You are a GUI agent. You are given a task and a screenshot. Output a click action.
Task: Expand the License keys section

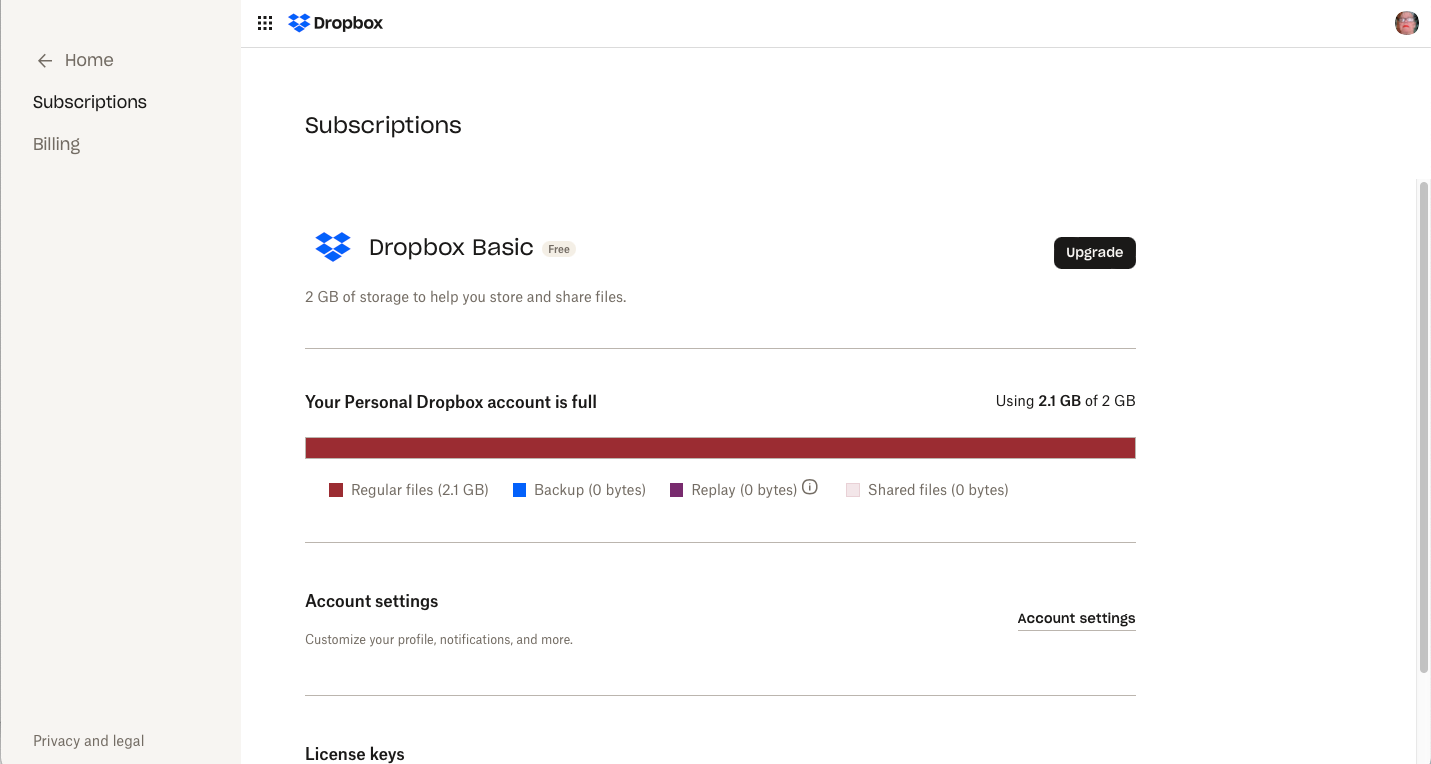(354, 753)
